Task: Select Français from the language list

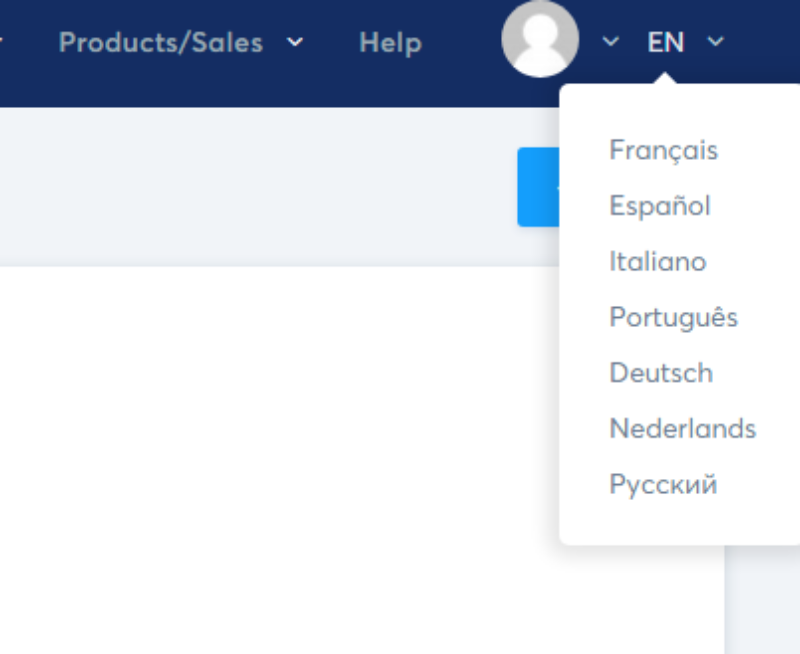Action: coord(663,150)
